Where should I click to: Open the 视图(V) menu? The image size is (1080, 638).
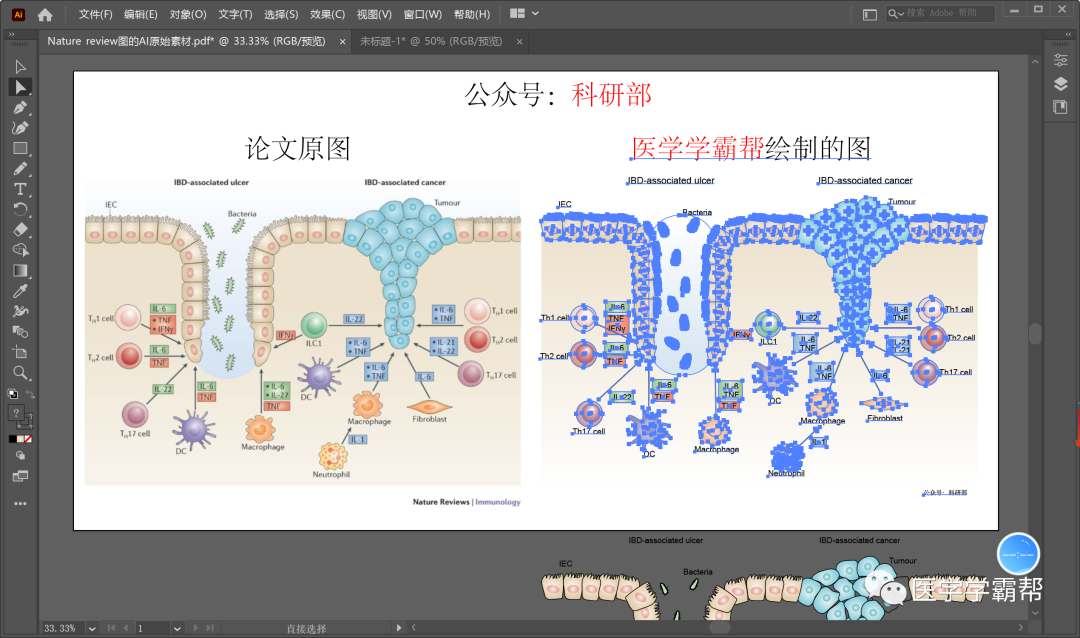click(374, 14)
